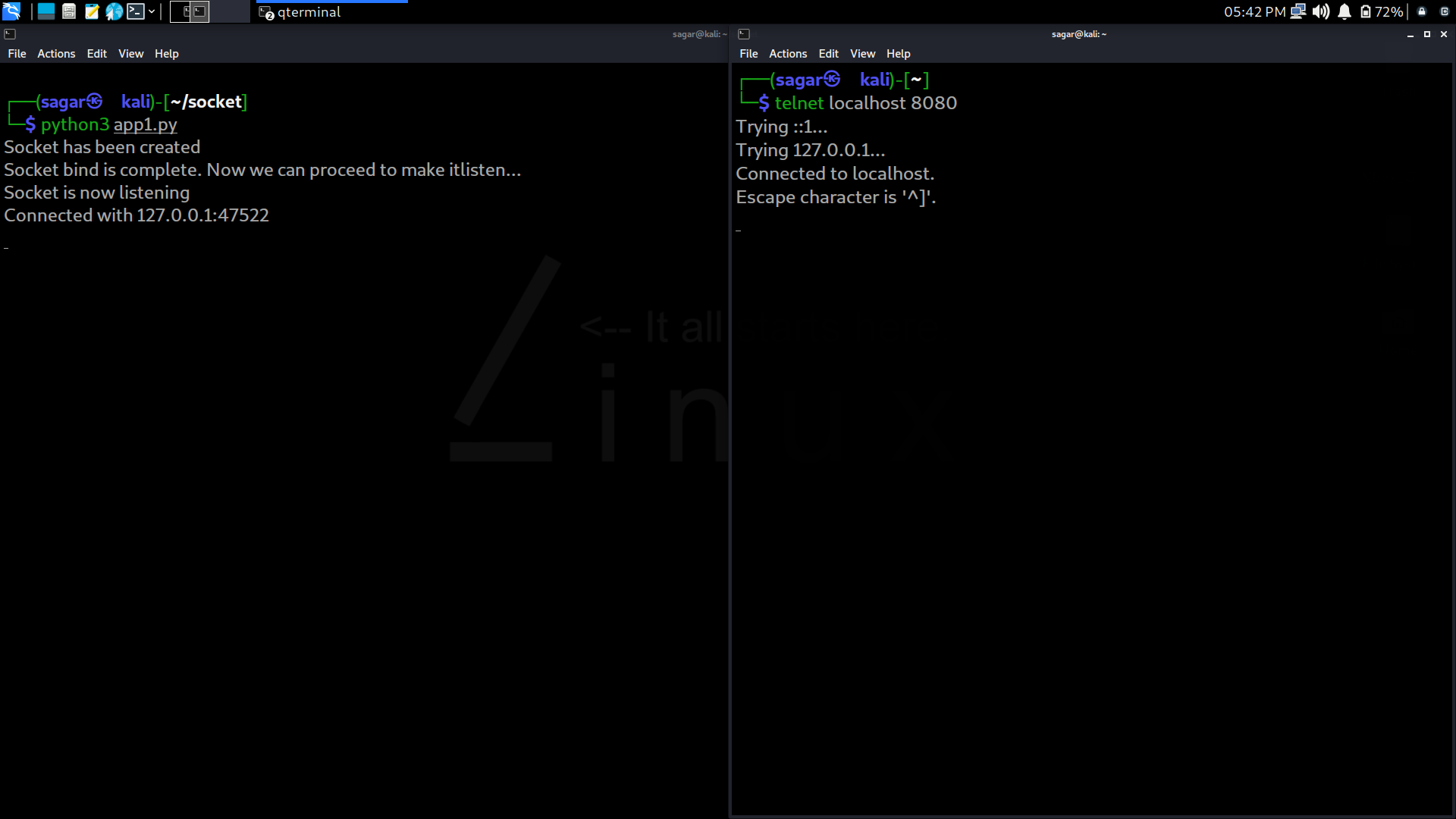This screenshot has width=1456, height=819.
Task: Expand the terminal launcher dropdown arrow
Action: tap(152, 11)
